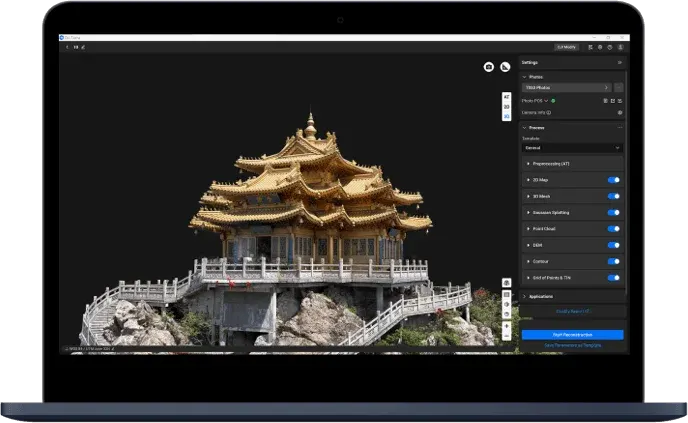688x423 pixels.
Task: Toggle the Gaussian Splatting switch
Action: click(613, 212)
